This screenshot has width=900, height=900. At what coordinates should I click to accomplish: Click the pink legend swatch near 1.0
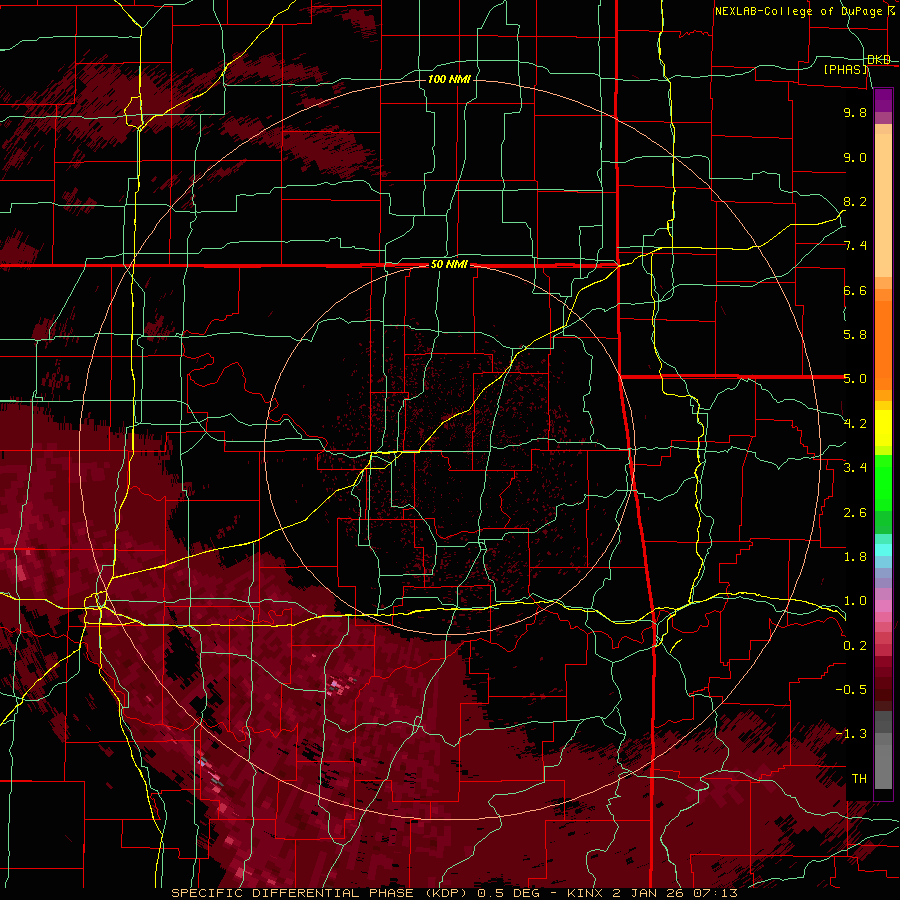pyautogui.click(x=883, y=606)
